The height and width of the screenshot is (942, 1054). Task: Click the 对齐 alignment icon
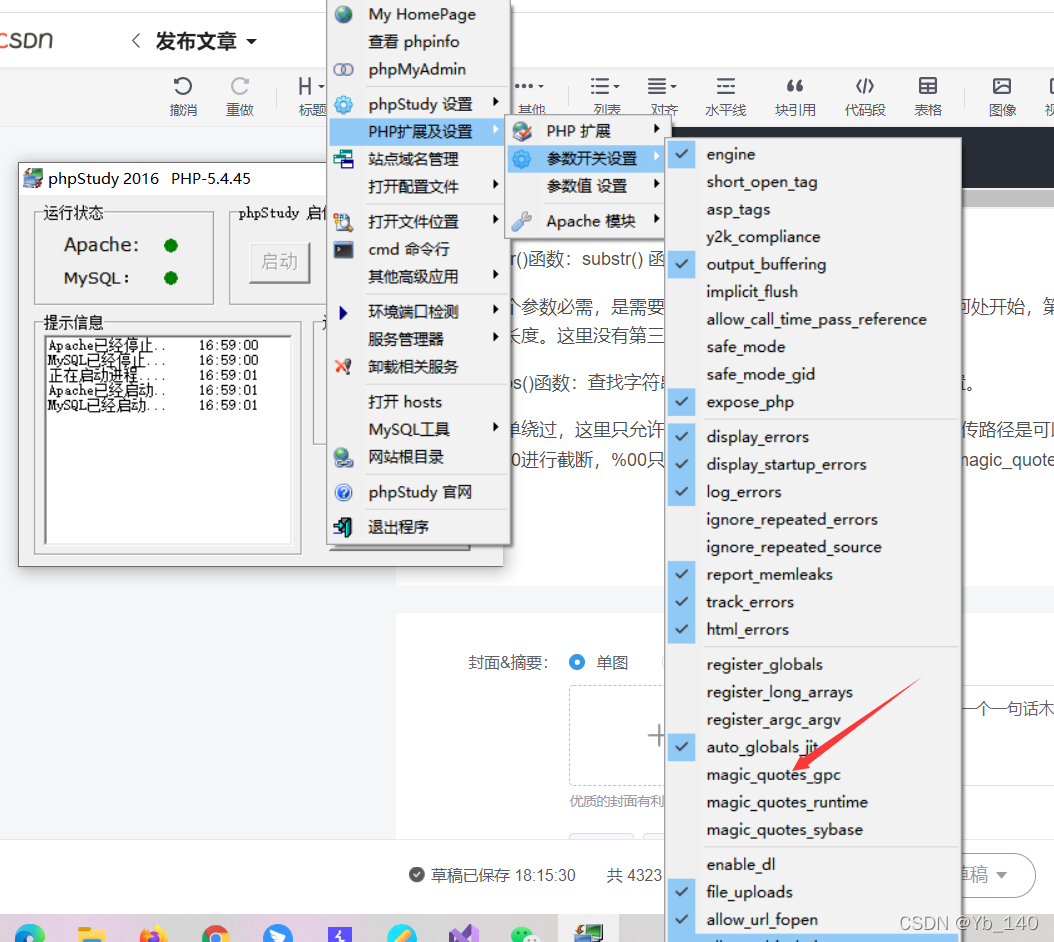[662, 87]
